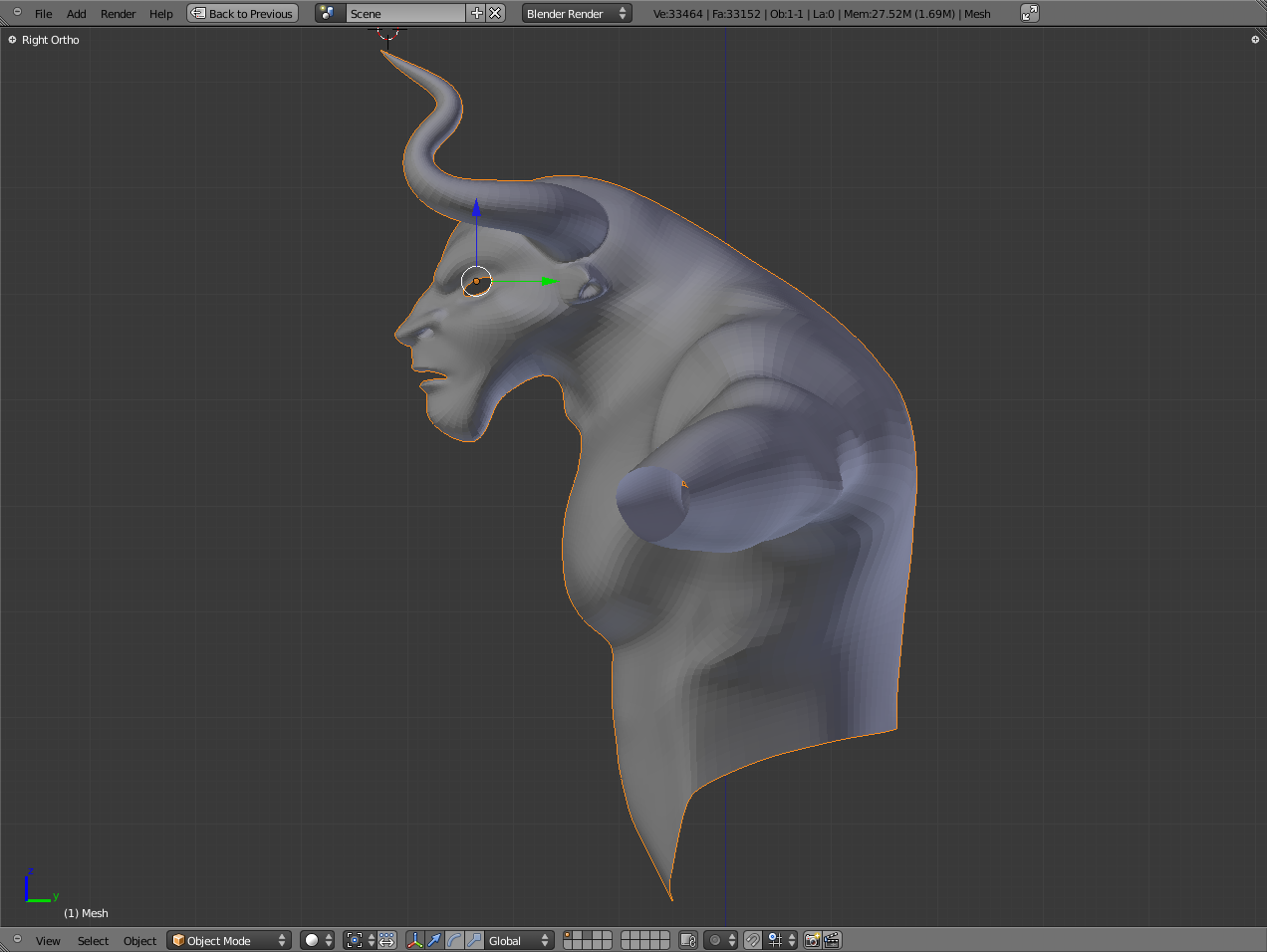Add a new scene with plus icon
Viewport: 1267px width, 952px height.
point(476,13)
